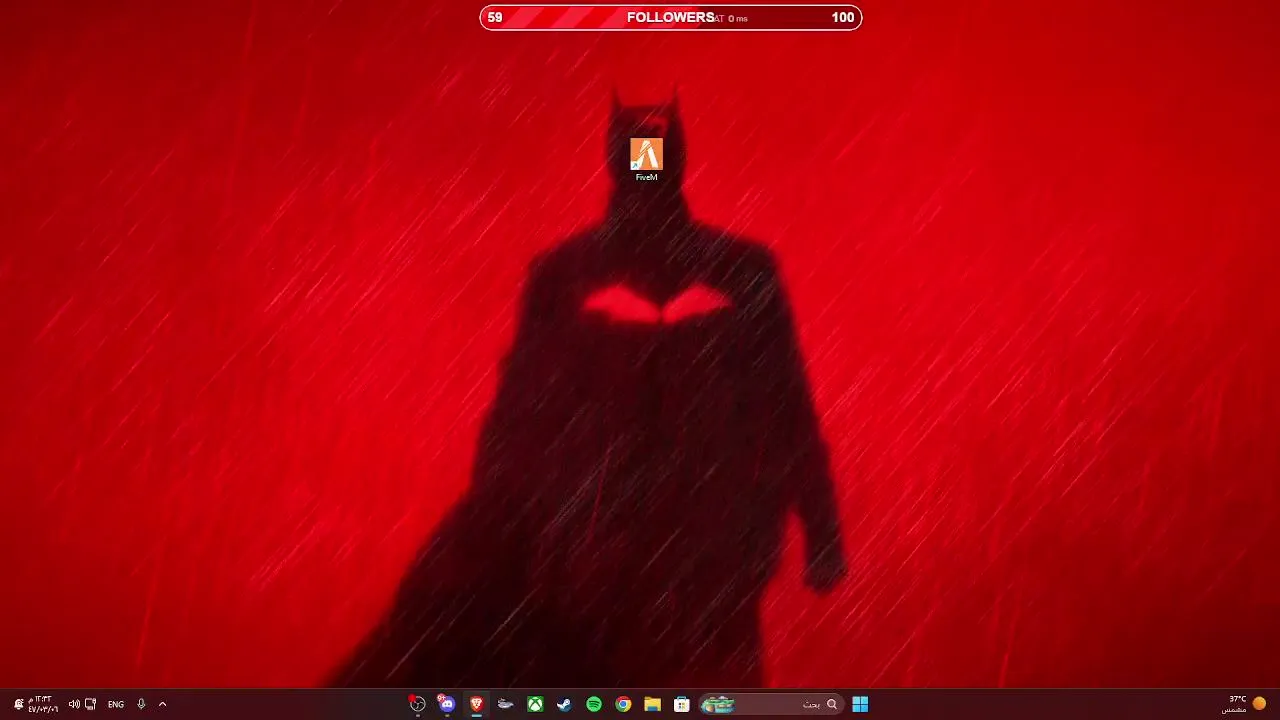The image size is (1280, 720).
Task: Click the follower count 59
Action: point(495,17)
